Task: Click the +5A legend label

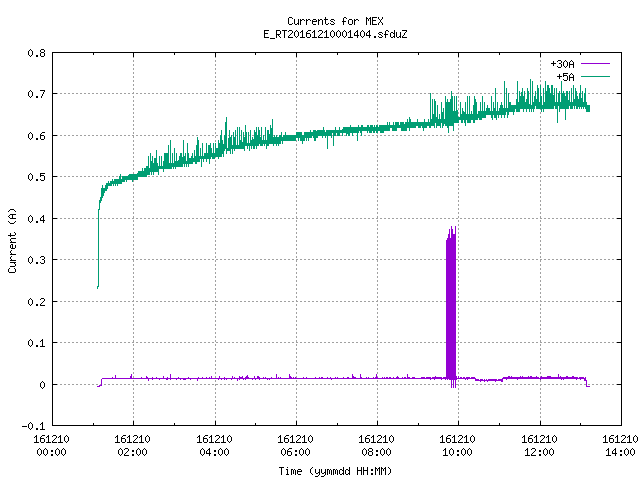Action: [565, 77]
